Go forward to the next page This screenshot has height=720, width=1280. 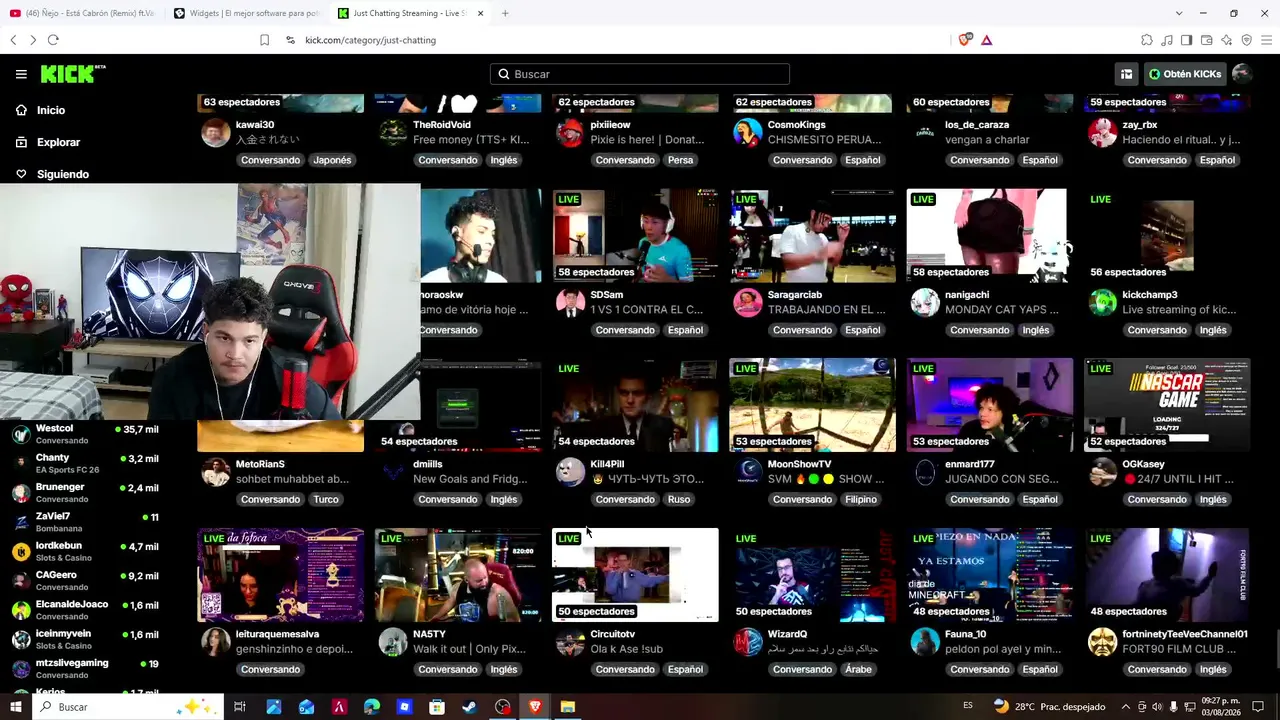click(33, 40)
